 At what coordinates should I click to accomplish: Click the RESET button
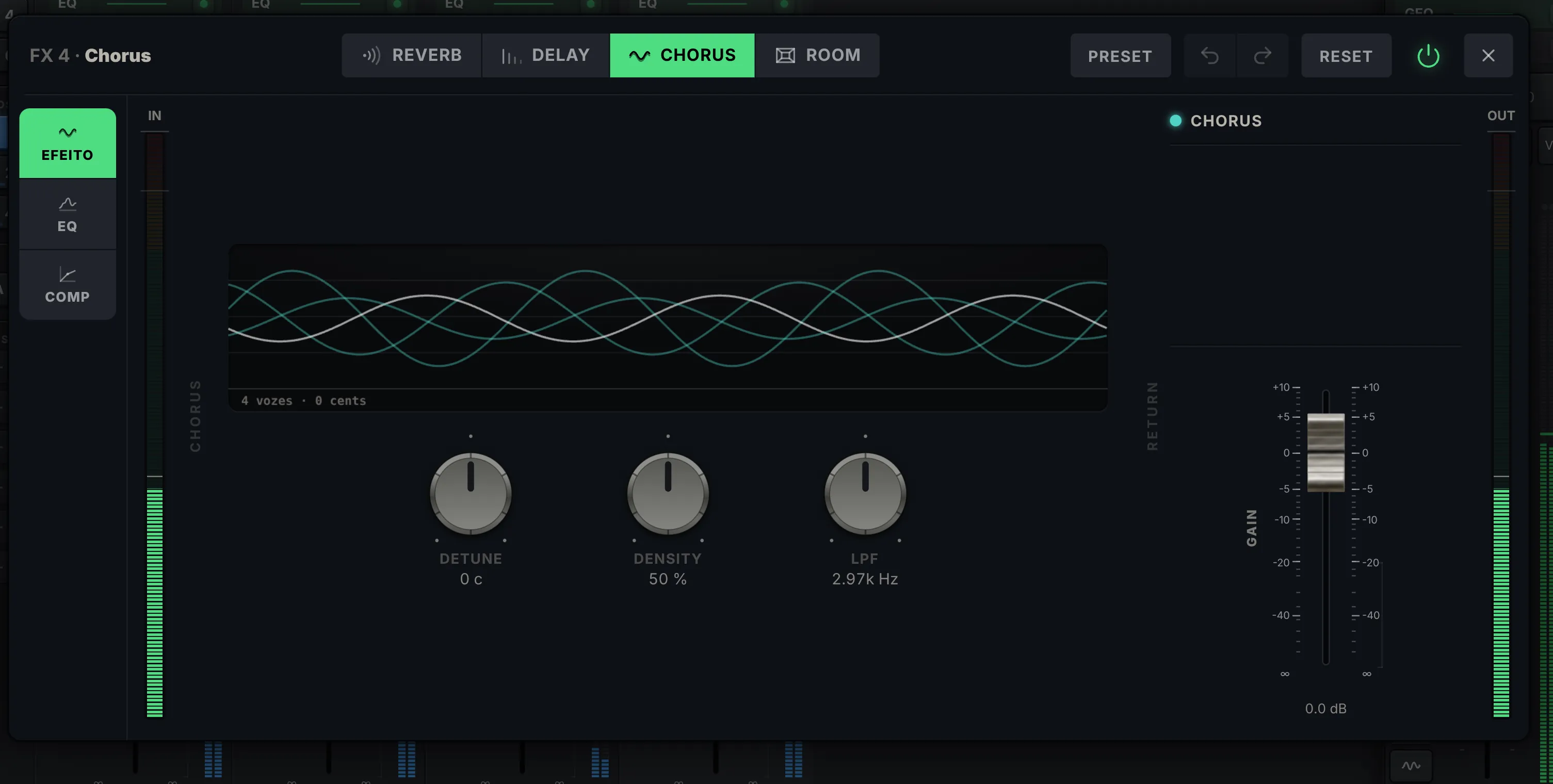1346,56
